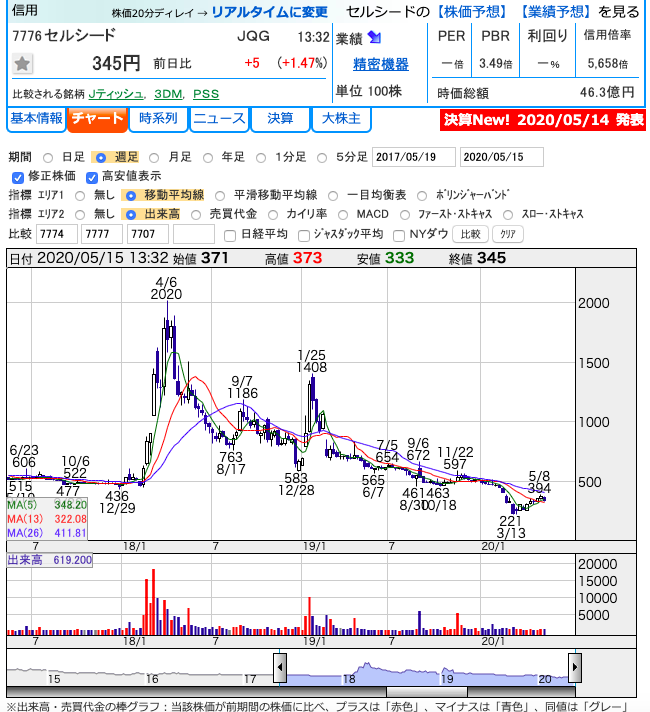This screenshot has height=712, width=650.
Task: Click the MA(5) 348.20 legend value
Action: pos(70,504)
